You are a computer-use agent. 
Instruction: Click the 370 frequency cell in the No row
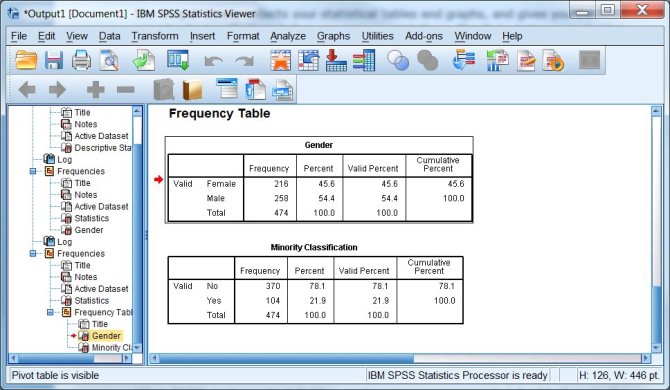pos(273,286)
